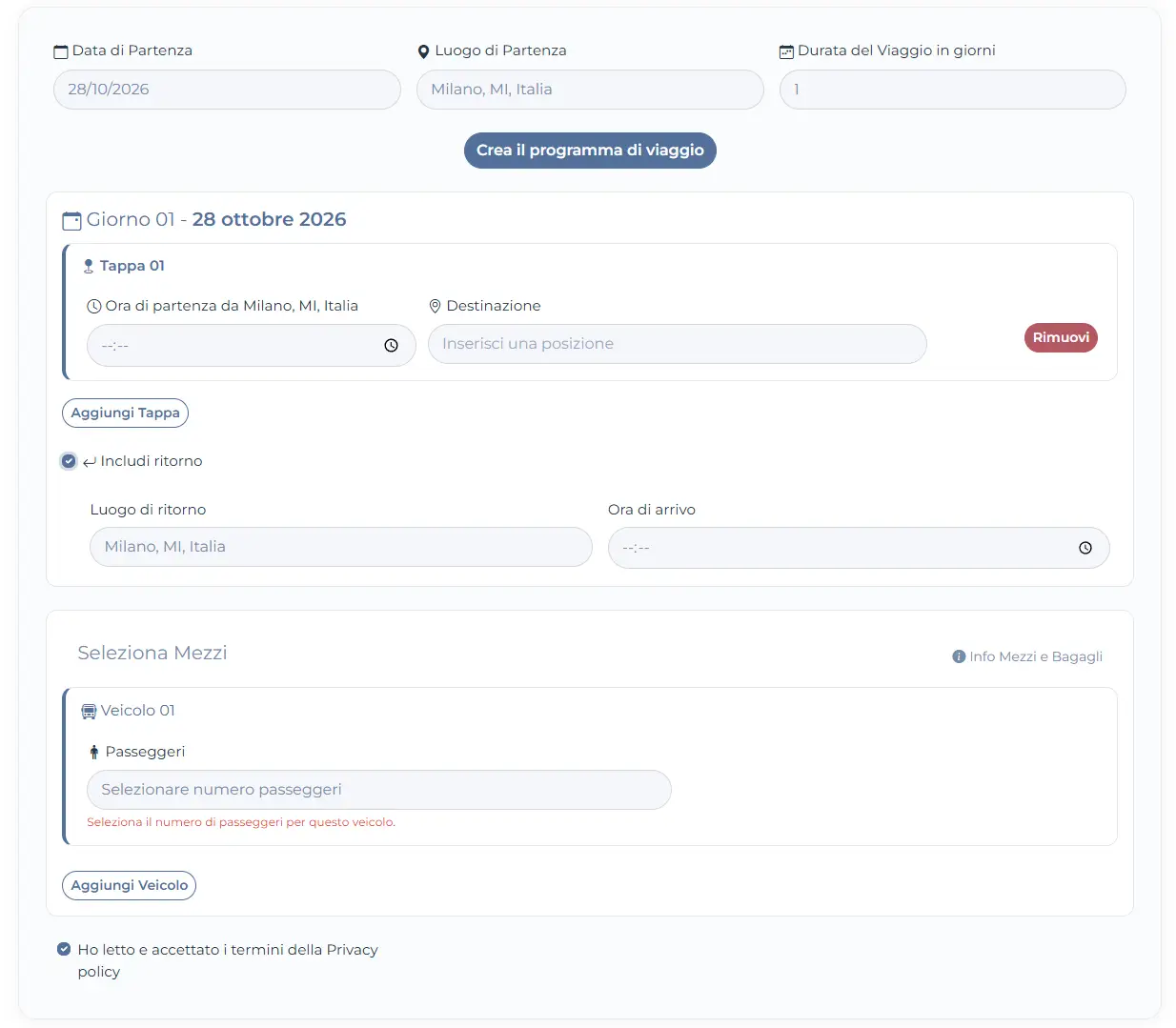Click the stop marker icon beside Tappa 01
Viewport: 1176px width, 1028px height.
[89, 267]
